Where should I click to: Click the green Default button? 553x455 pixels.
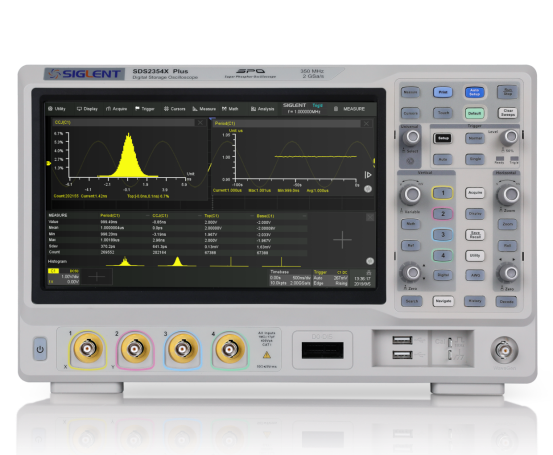pyautogui.click(x=474, y=113)
